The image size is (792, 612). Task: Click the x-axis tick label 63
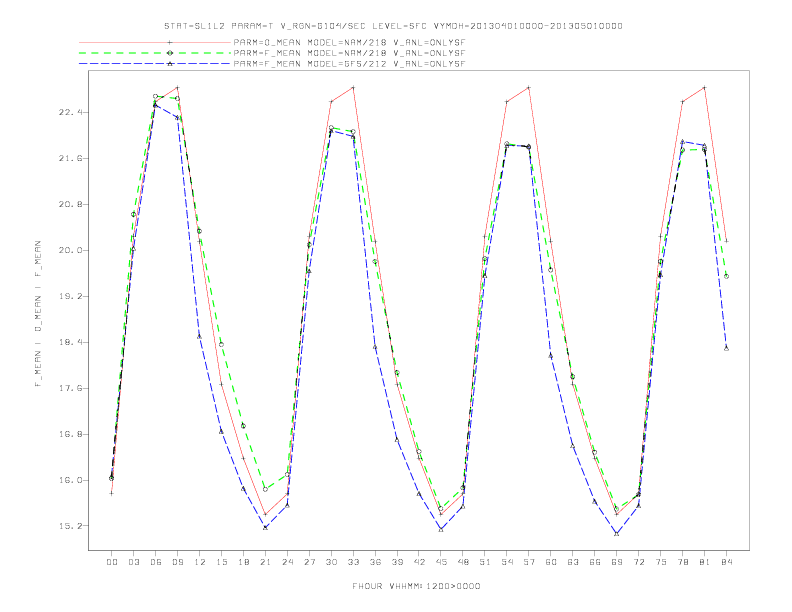573,562
